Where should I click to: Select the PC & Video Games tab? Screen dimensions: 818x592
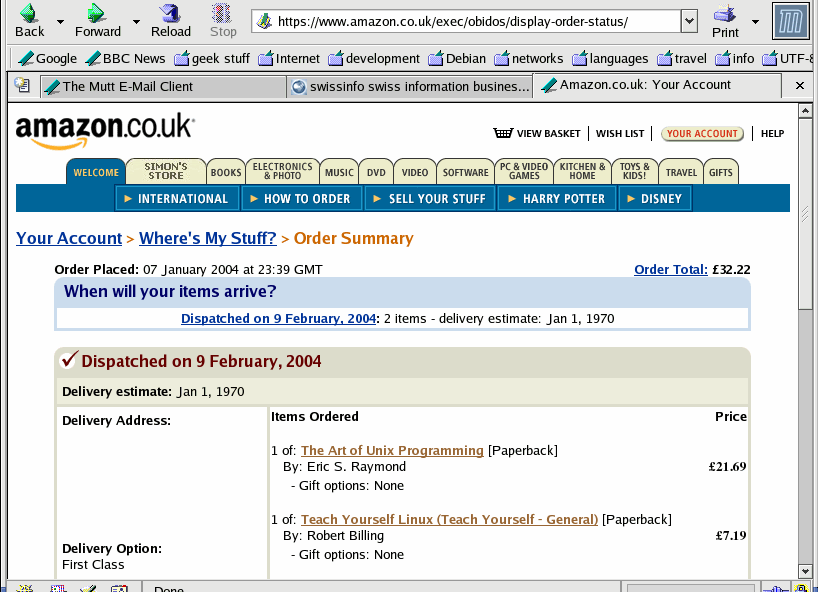point(524,172)
